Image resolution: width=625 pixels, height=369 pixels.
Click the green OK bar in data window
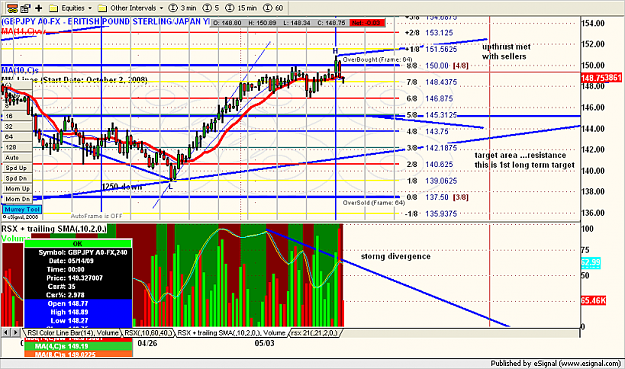click(x=78, y=243)
